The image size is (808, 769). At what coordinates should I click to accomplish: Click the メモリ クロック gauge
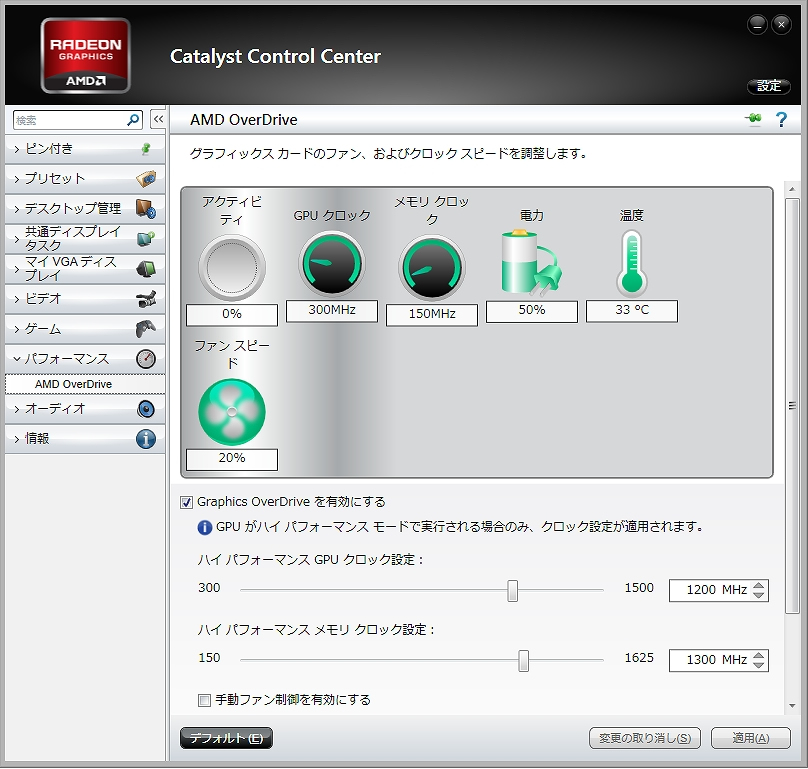click(x=432, y=267)
